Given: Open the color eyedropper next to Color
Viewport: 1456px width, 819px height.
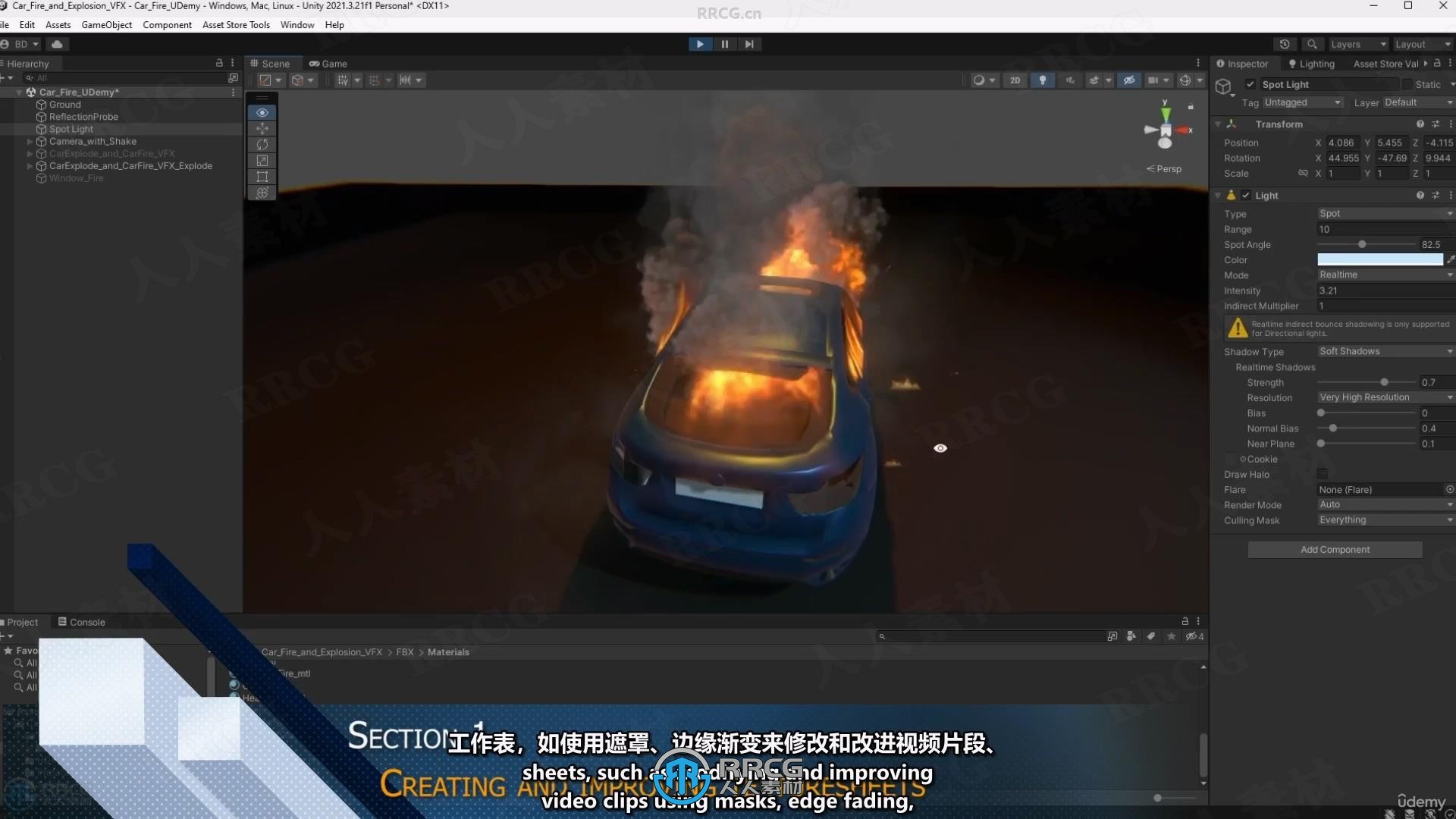Looking at the screenshot, I should tap(1451, 259).
